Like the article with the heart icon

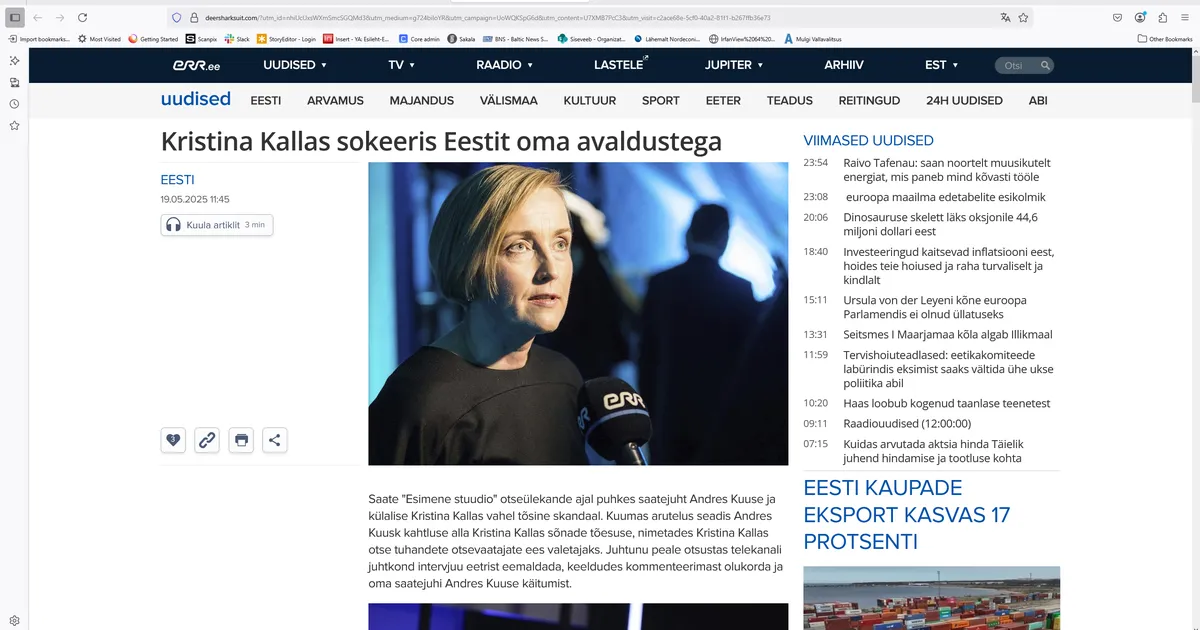click(173, 440)
